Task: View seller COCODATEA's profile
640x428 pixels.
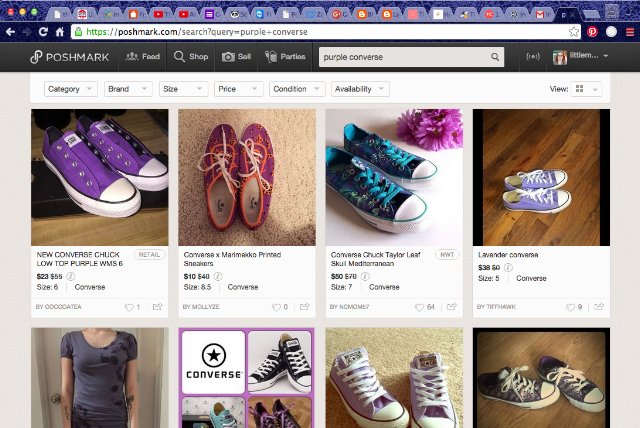Action: pyautogui.click(x=58, y=307)
